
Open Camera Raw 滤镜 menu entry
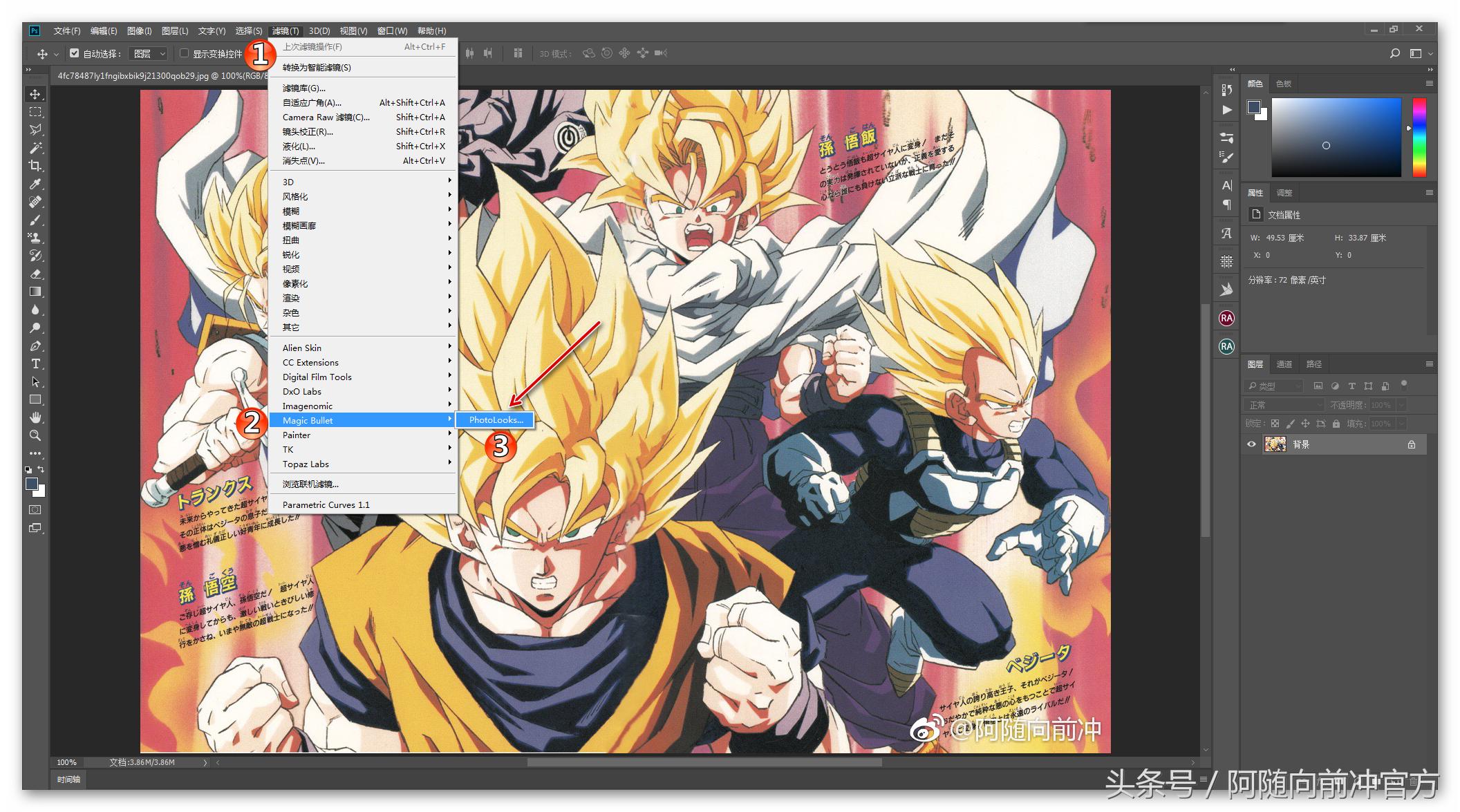(x=326, y=117)
